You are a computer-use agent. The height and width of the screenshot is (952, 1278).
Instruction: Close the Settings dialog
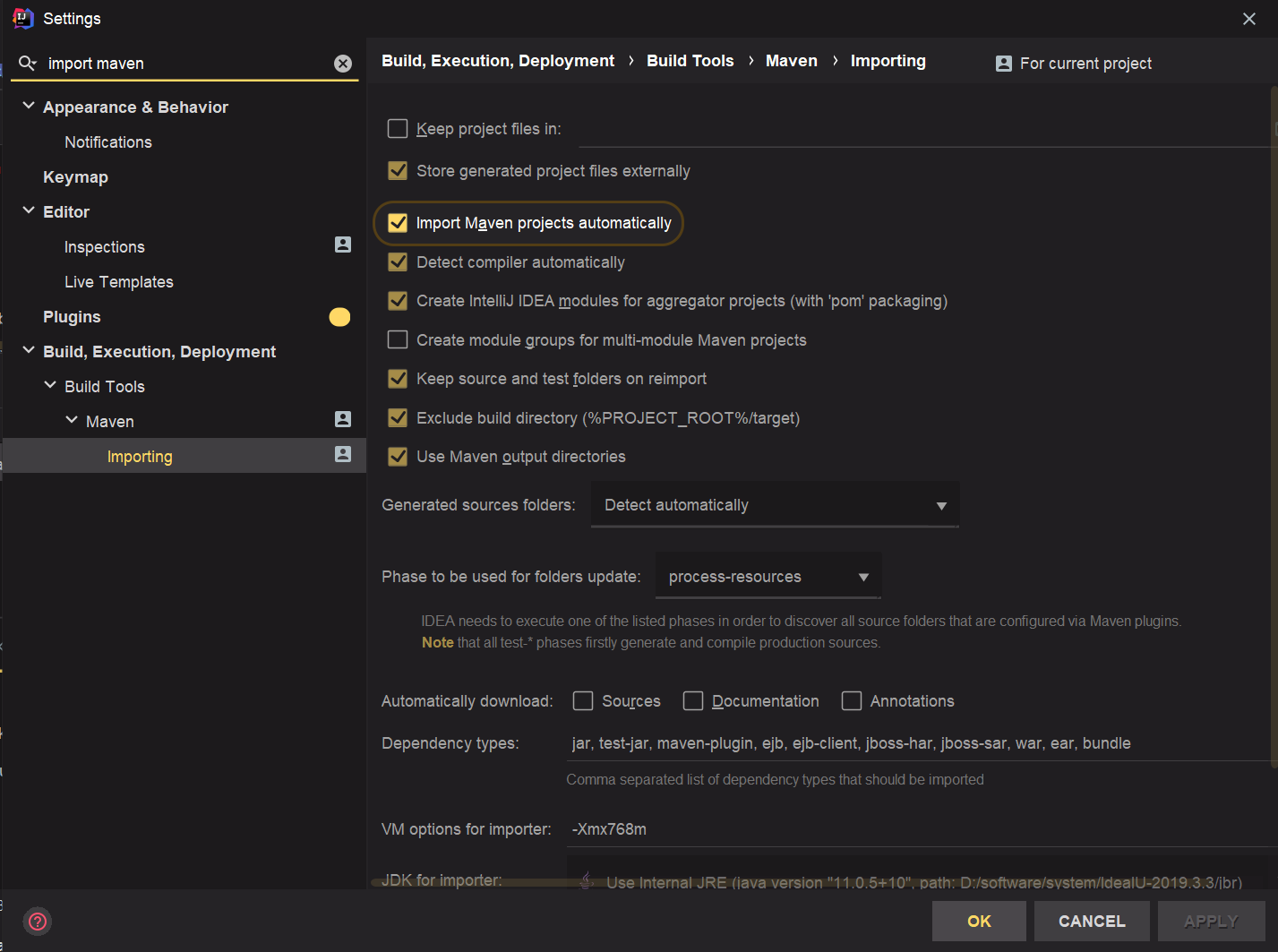pyautogui.click(x=1249, y=19)
